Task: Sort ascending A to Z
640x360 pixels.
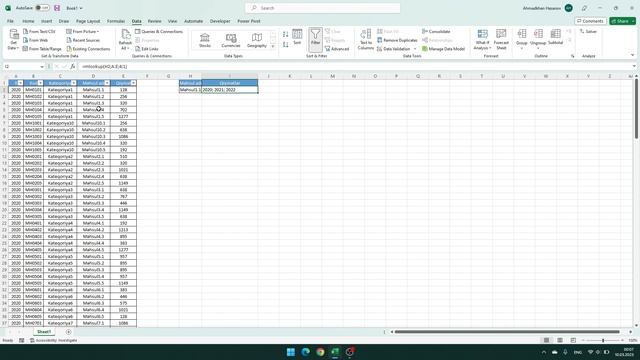Action: click(285, 35)
